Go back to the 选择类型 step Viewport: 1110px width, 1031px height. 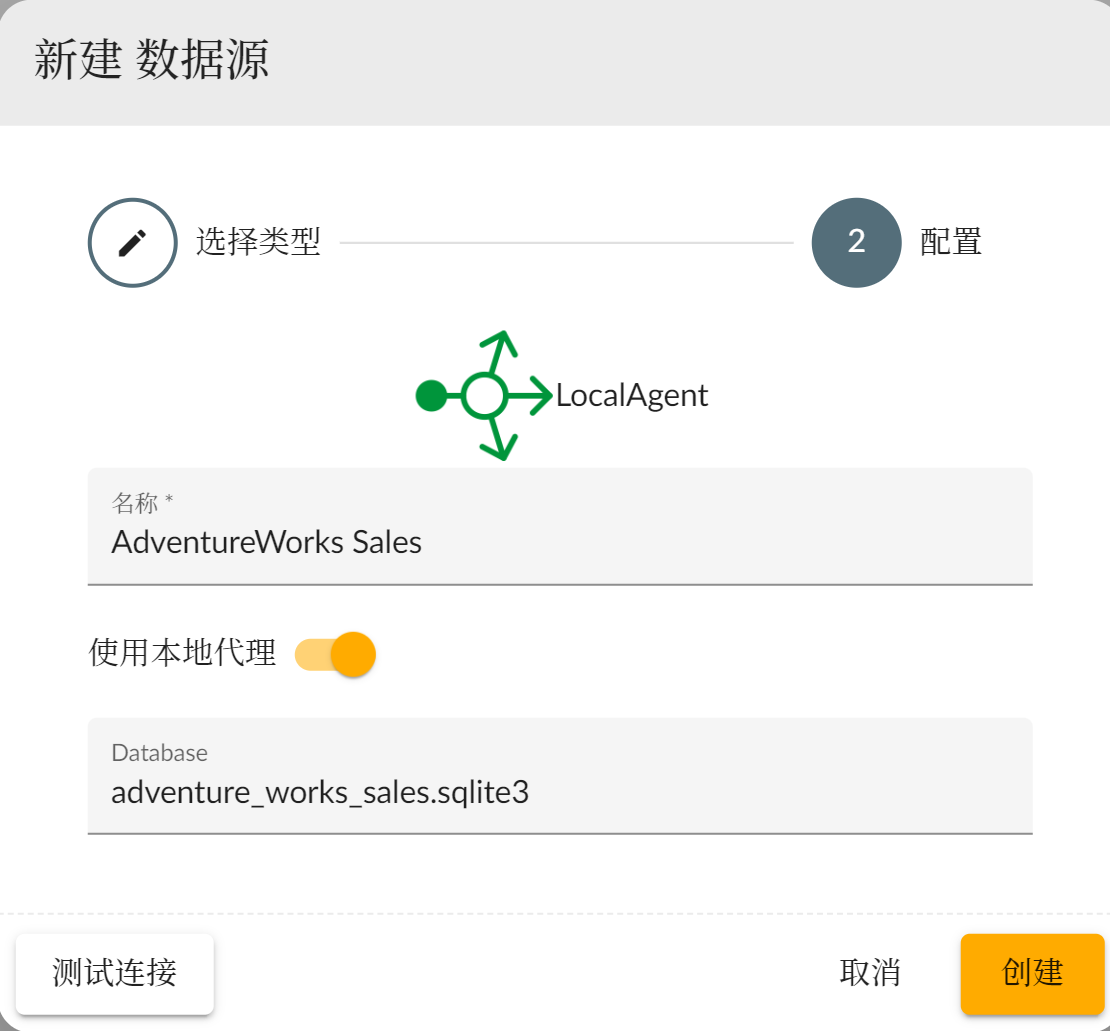(258, 243)
